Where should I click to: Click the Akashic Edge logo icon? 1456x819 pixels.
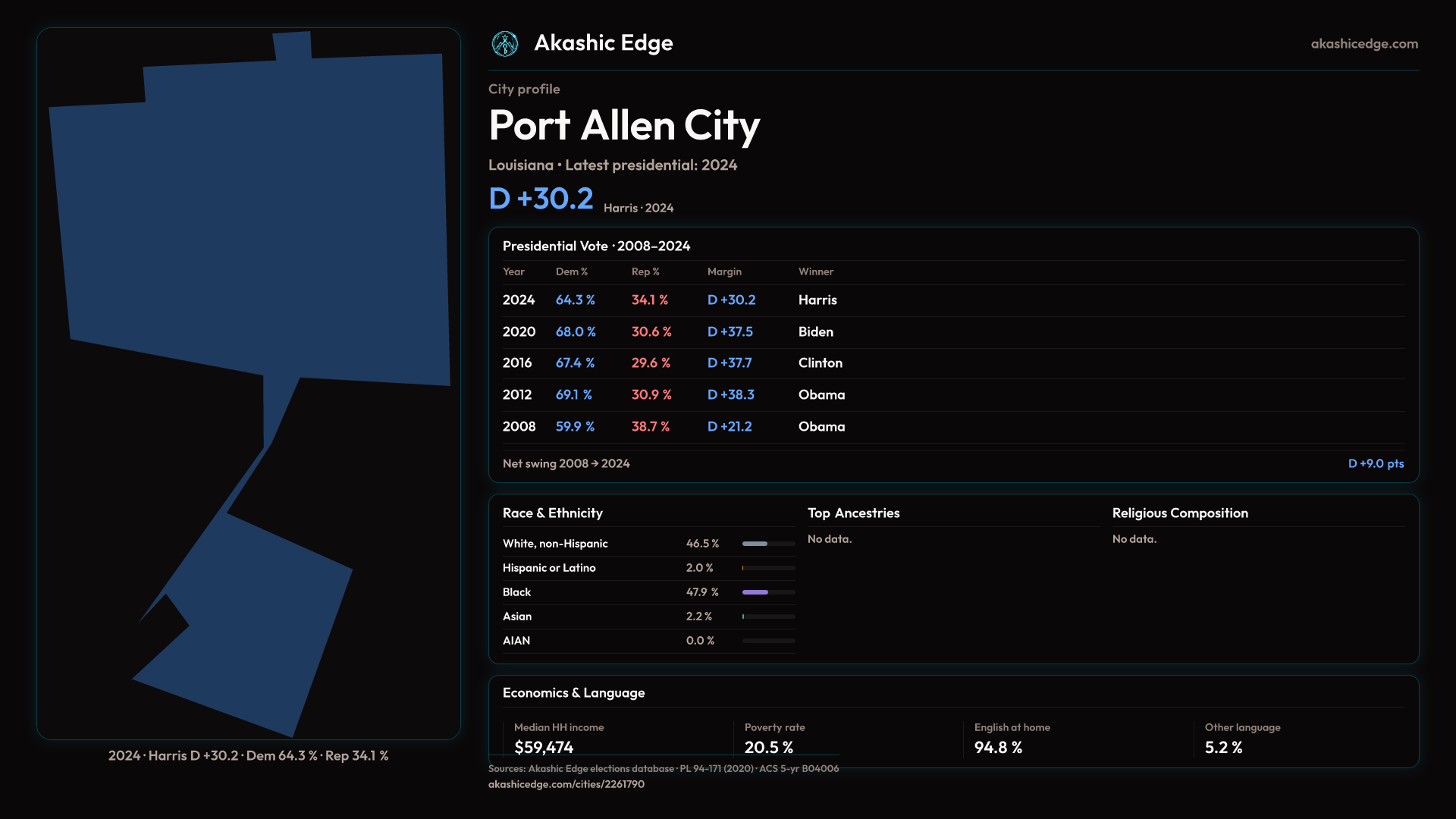[505, 44]
